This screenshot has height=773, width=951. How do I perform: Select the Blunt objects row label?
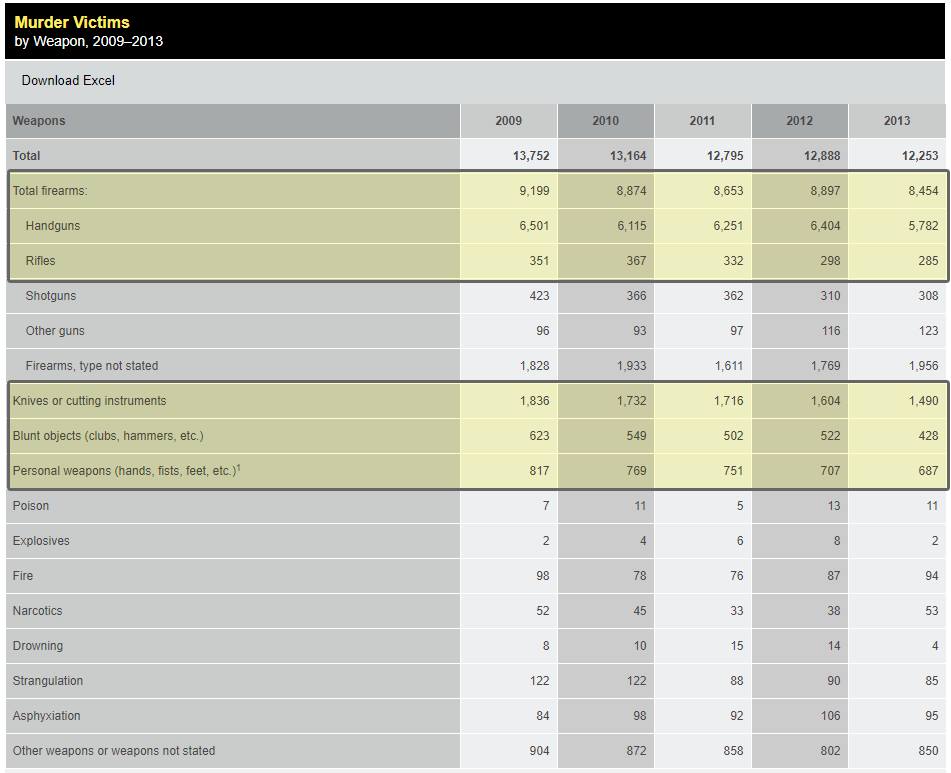pos(107,436)
